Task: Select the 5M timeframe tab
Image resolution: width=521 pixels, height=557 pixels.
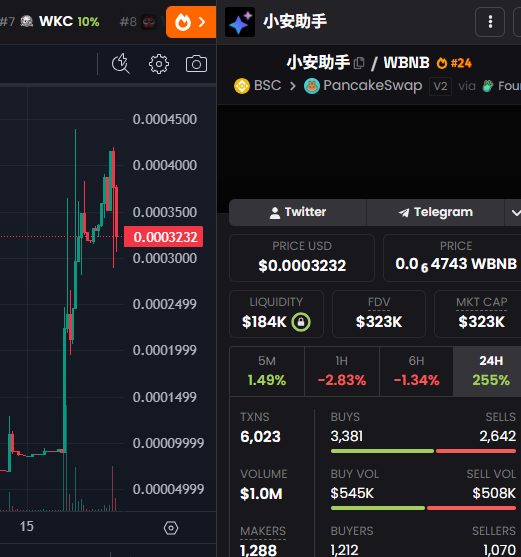Action: point(267,371)
